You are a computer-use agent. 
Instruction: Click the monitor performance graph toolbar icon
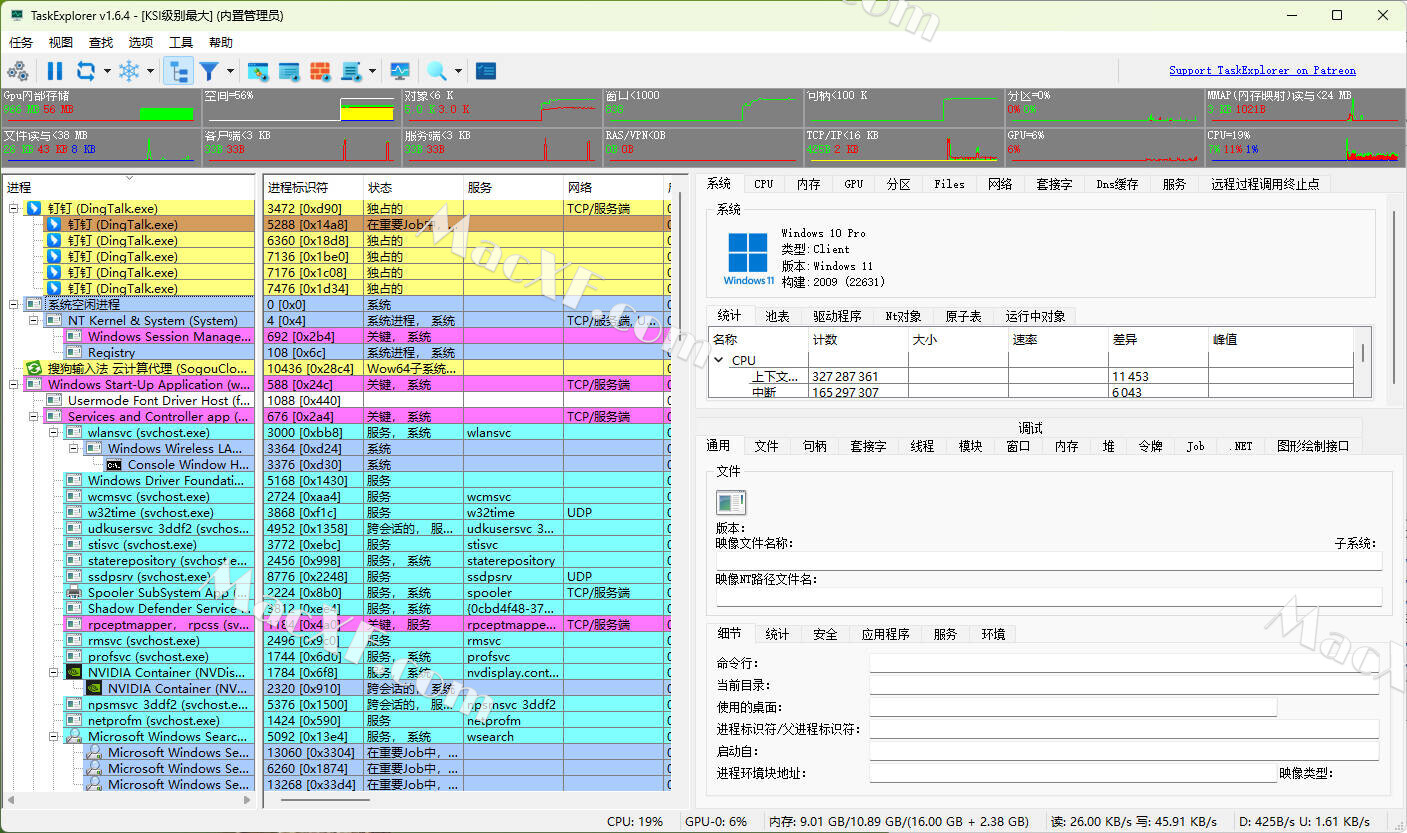[400, 71]
